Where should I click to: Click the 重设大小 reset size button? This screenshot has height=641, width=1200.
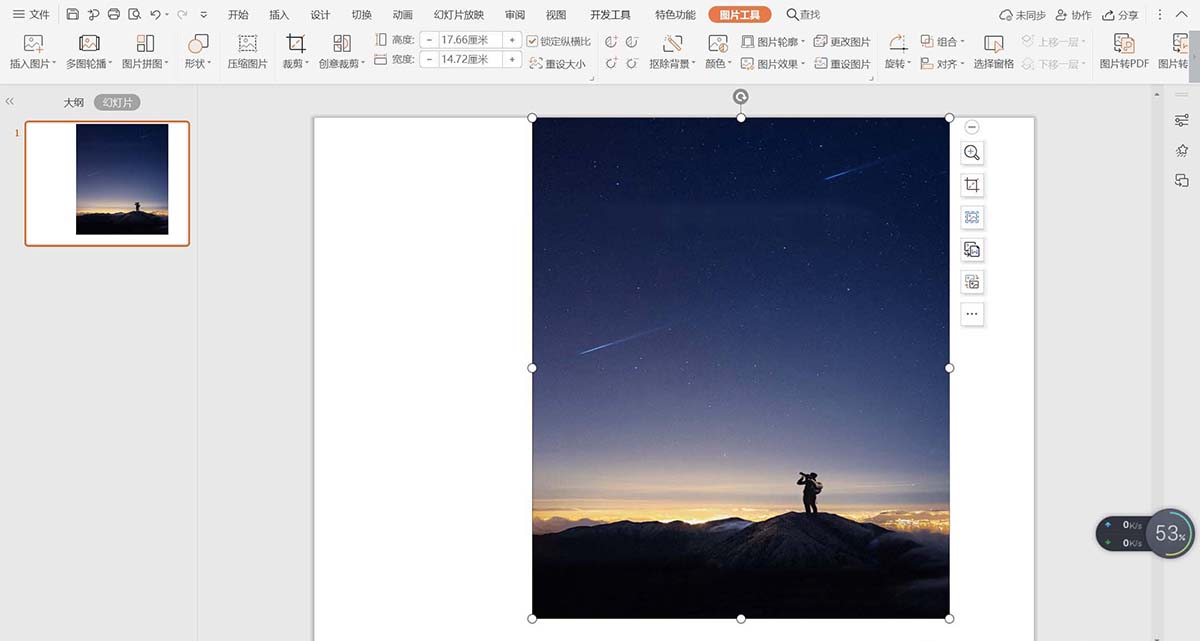[558, 64]
